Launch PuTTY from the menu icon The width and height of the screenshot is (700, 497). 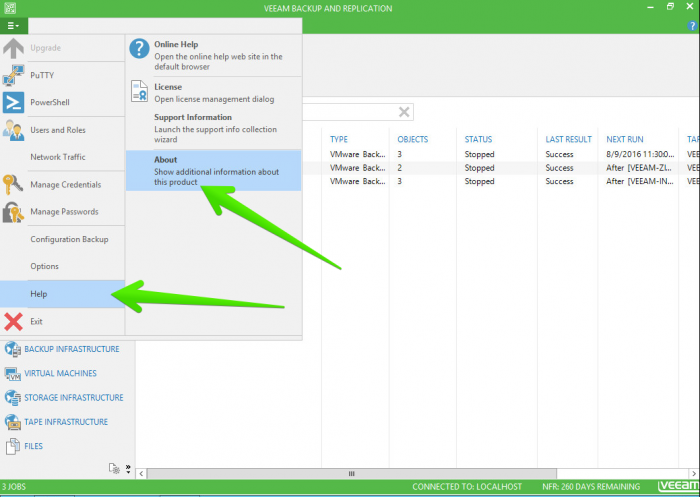[13, 75]
